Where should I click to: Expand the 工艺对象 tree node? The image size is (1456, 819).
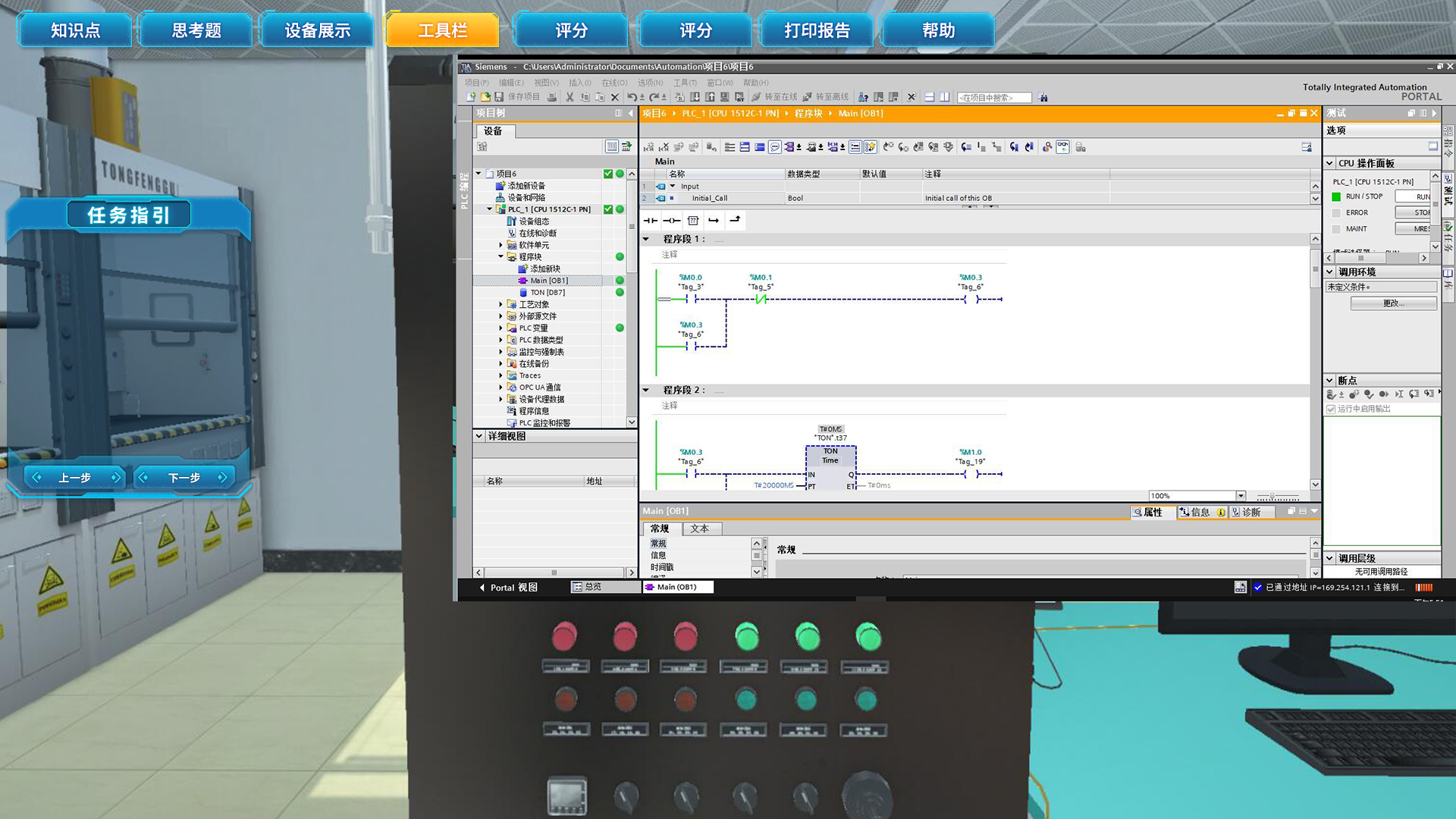click(501, 304)
